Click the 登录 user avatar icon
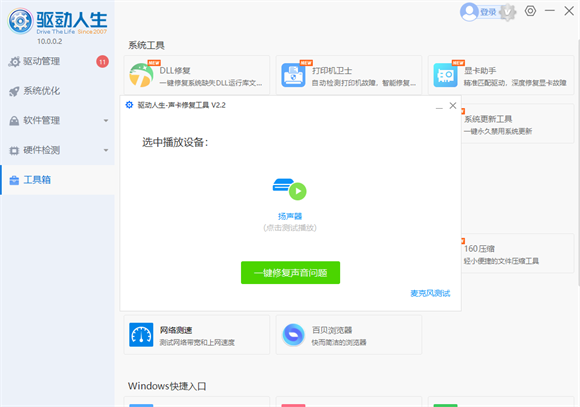This screenshot has width=580, height=407. 469,12
